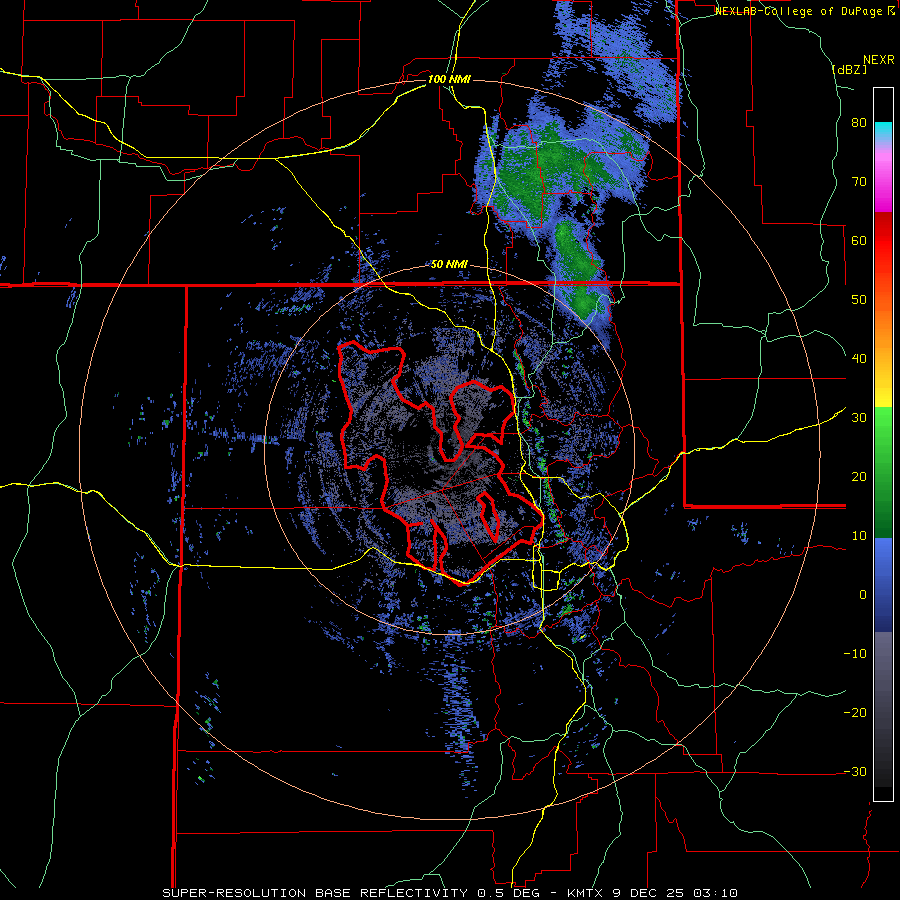Click the KMTX radar site identifier in caption
The width and height of the screenshot is (900, 900).
[587, 893]
